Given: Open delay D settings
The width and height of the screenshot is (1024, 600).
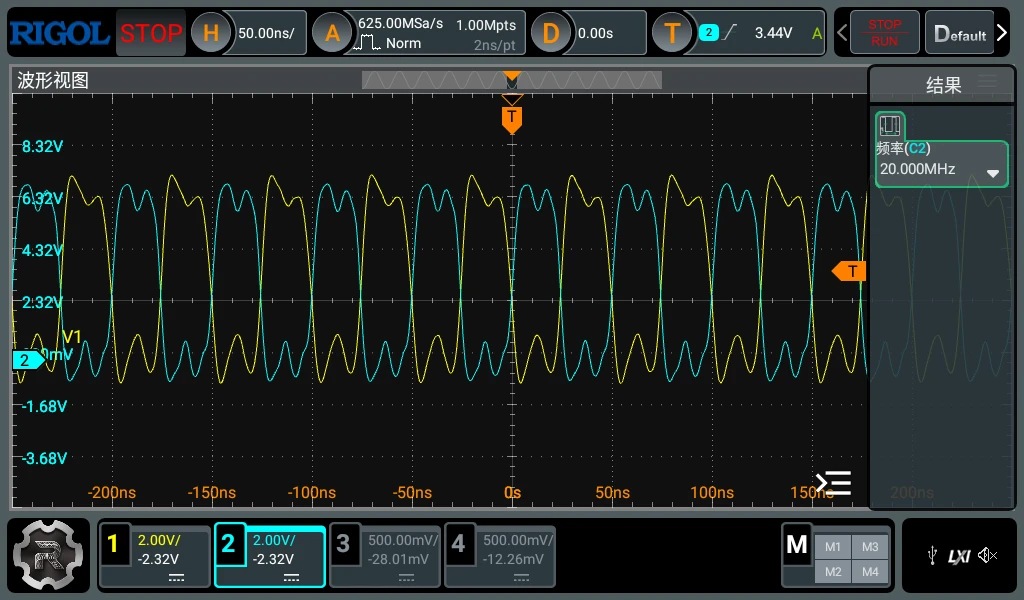Looking at the screenshot, I should point(551,33).
